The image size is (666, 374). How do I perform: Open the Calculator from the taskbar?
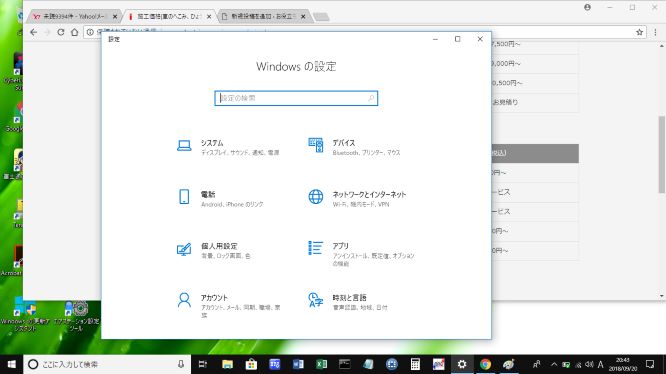tap(415, 364)
